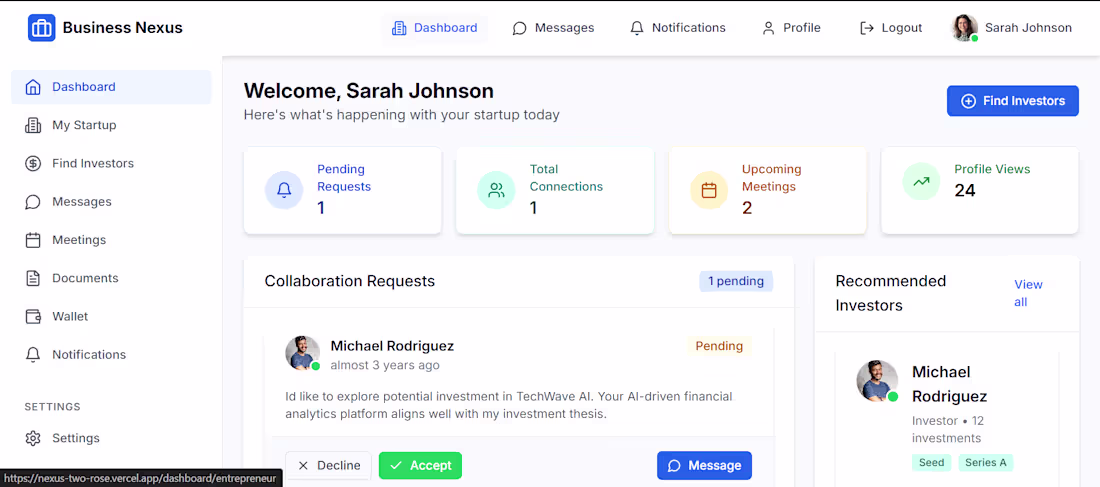Click Michael Rodriguez name in the collaboration request
The width and height of the screenshot is (1100, 487).
tap(392, 346)
